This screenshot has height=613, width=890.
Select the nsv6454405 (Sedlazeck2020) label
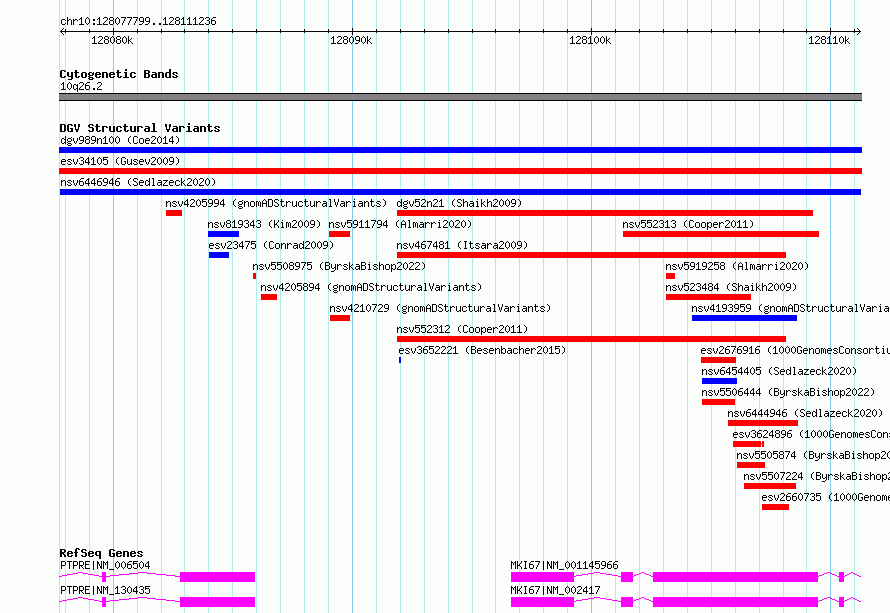pos(779,371)
